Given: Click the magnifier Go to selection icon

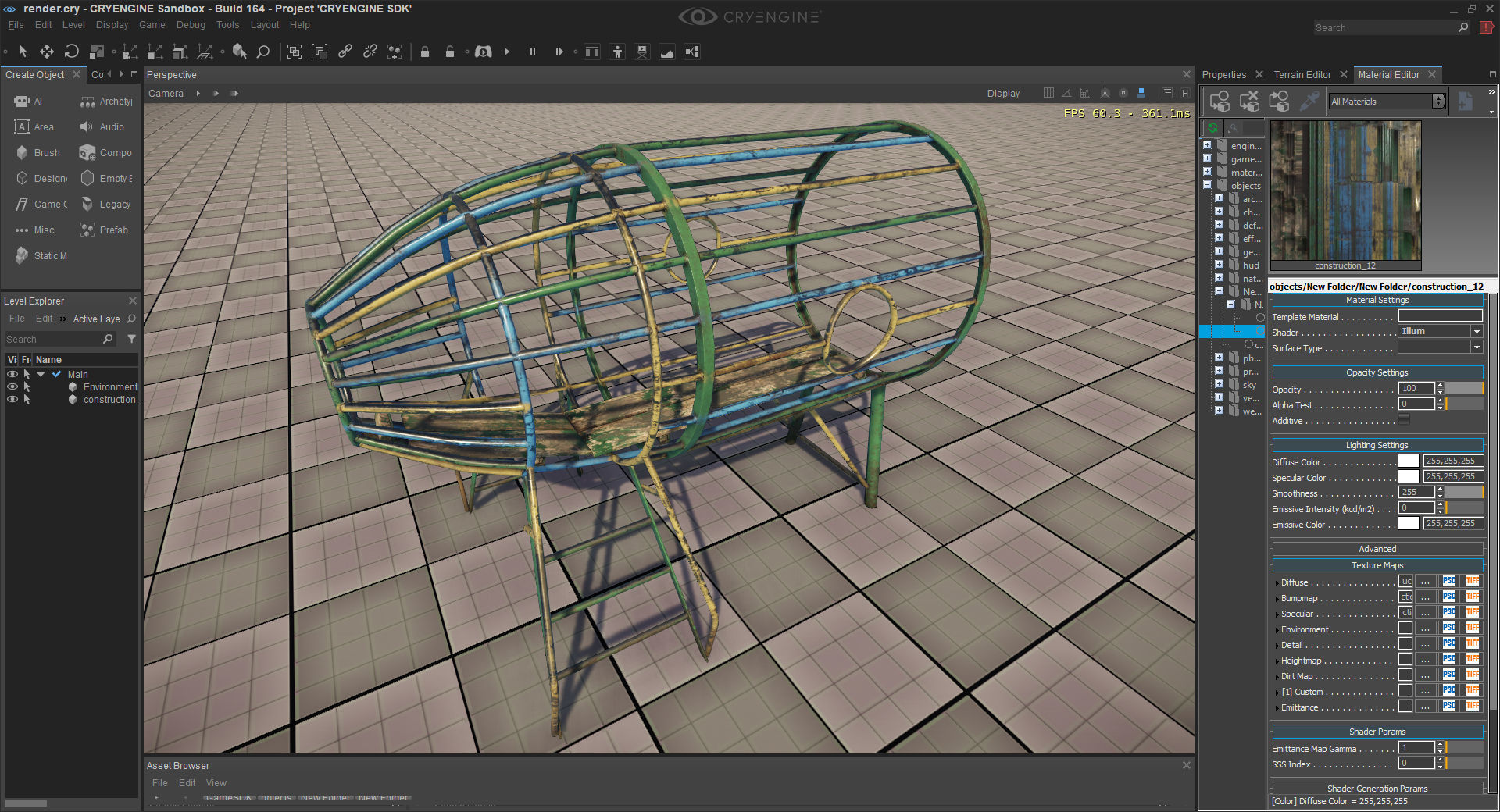Looking at the screenshot, I should point(263,52).
